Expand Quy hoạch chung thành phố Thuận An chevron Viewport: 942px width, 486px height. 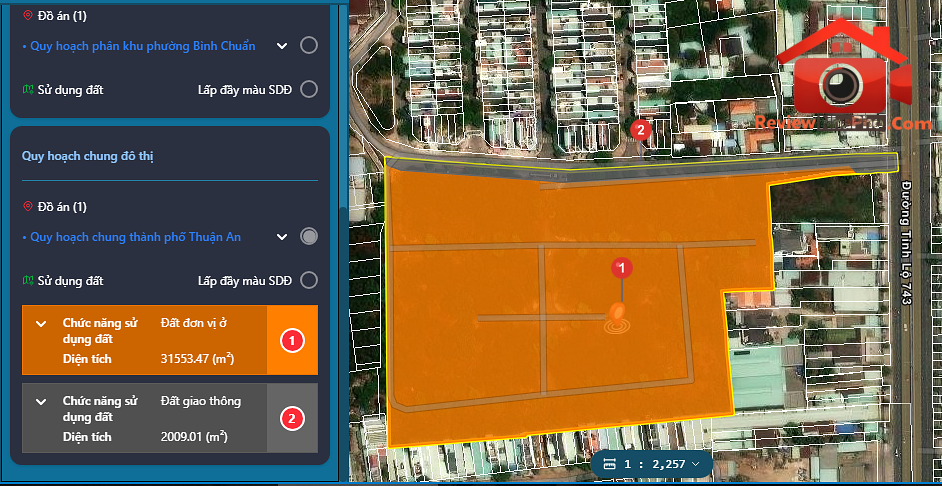click(282, 237)
